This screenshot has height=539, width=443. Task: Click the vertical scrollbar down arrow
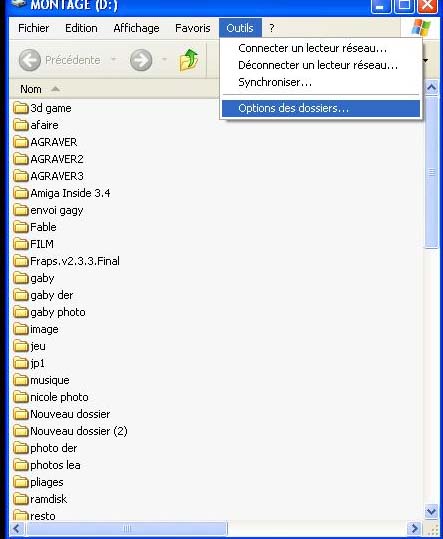431,511
